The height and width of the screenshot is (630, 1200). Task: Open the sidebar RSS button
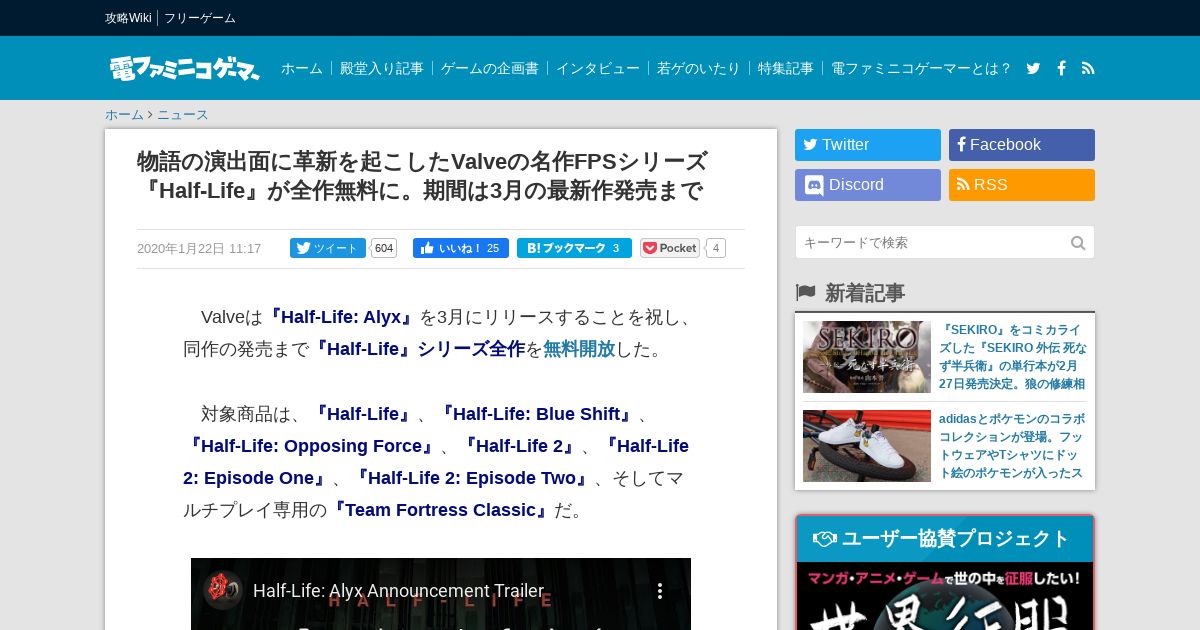tap(1022, 185)
